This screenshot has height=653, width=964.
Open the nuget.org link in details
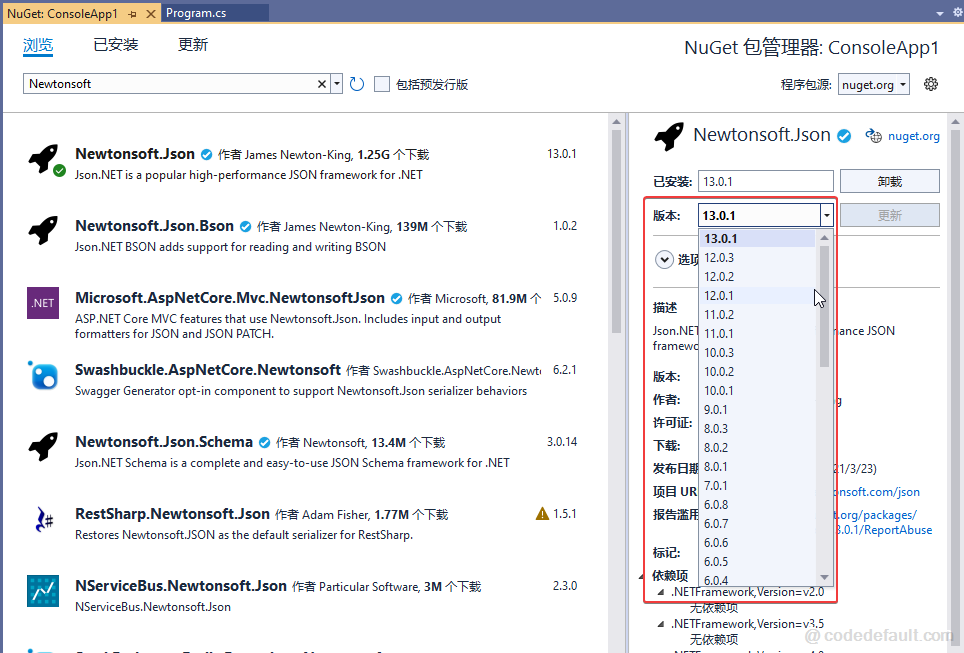click(x=914, y=136)
